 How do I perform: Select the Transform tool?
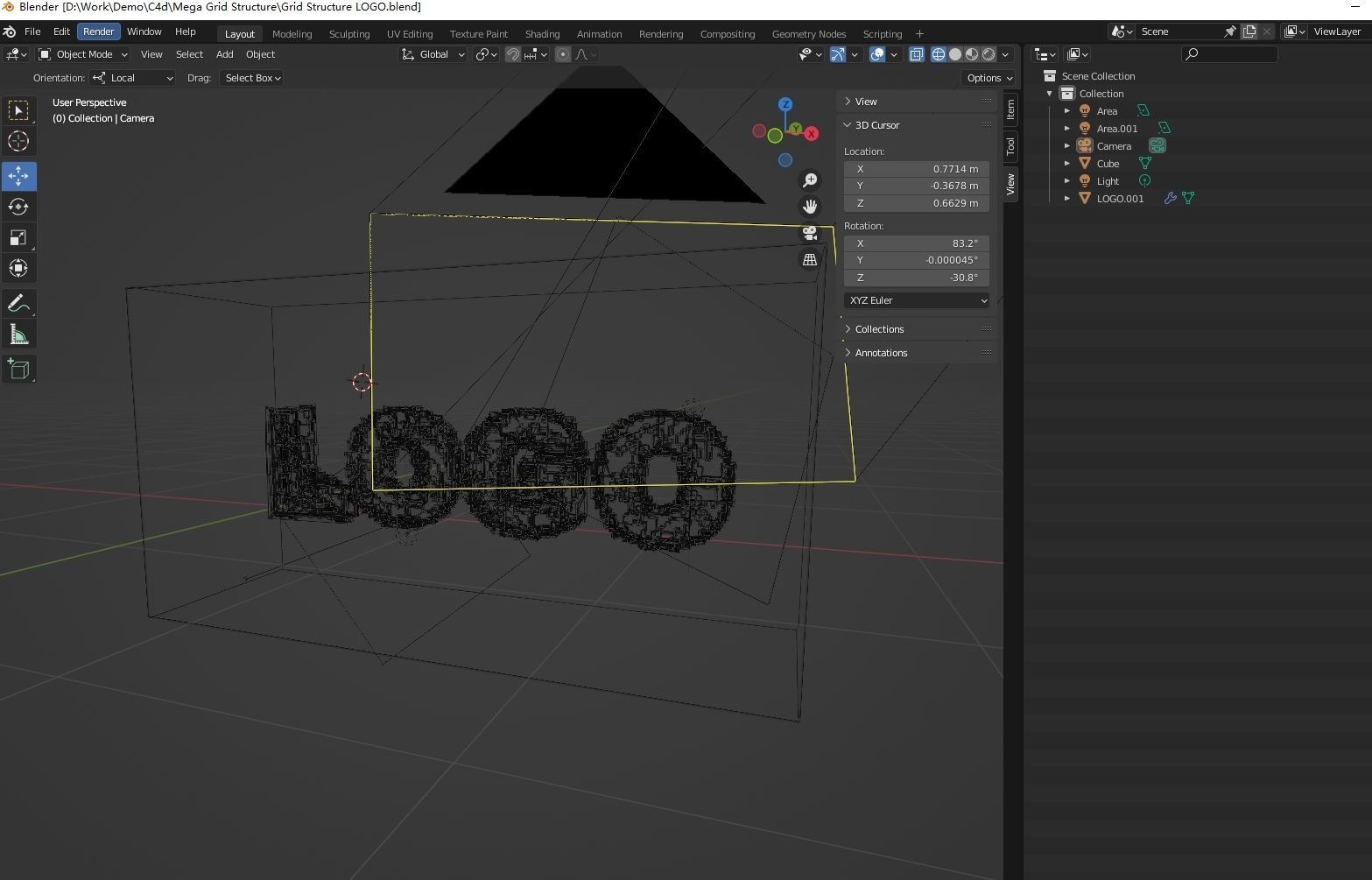[18, 268]
